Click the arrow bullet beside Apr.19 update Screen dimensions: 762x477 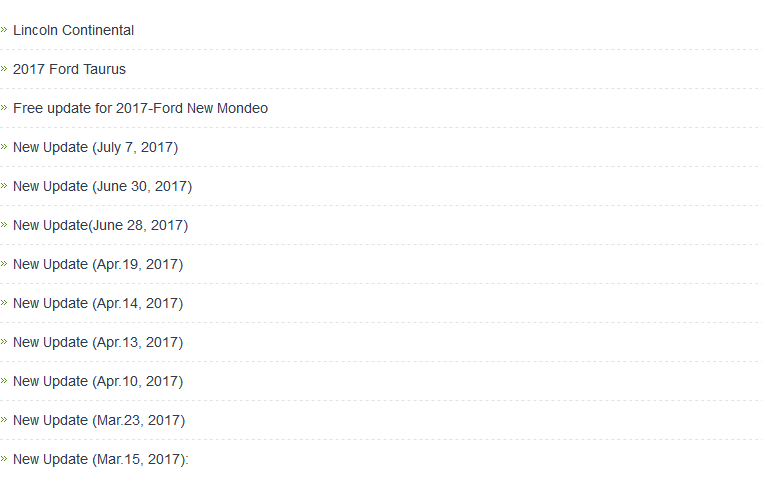4,263
